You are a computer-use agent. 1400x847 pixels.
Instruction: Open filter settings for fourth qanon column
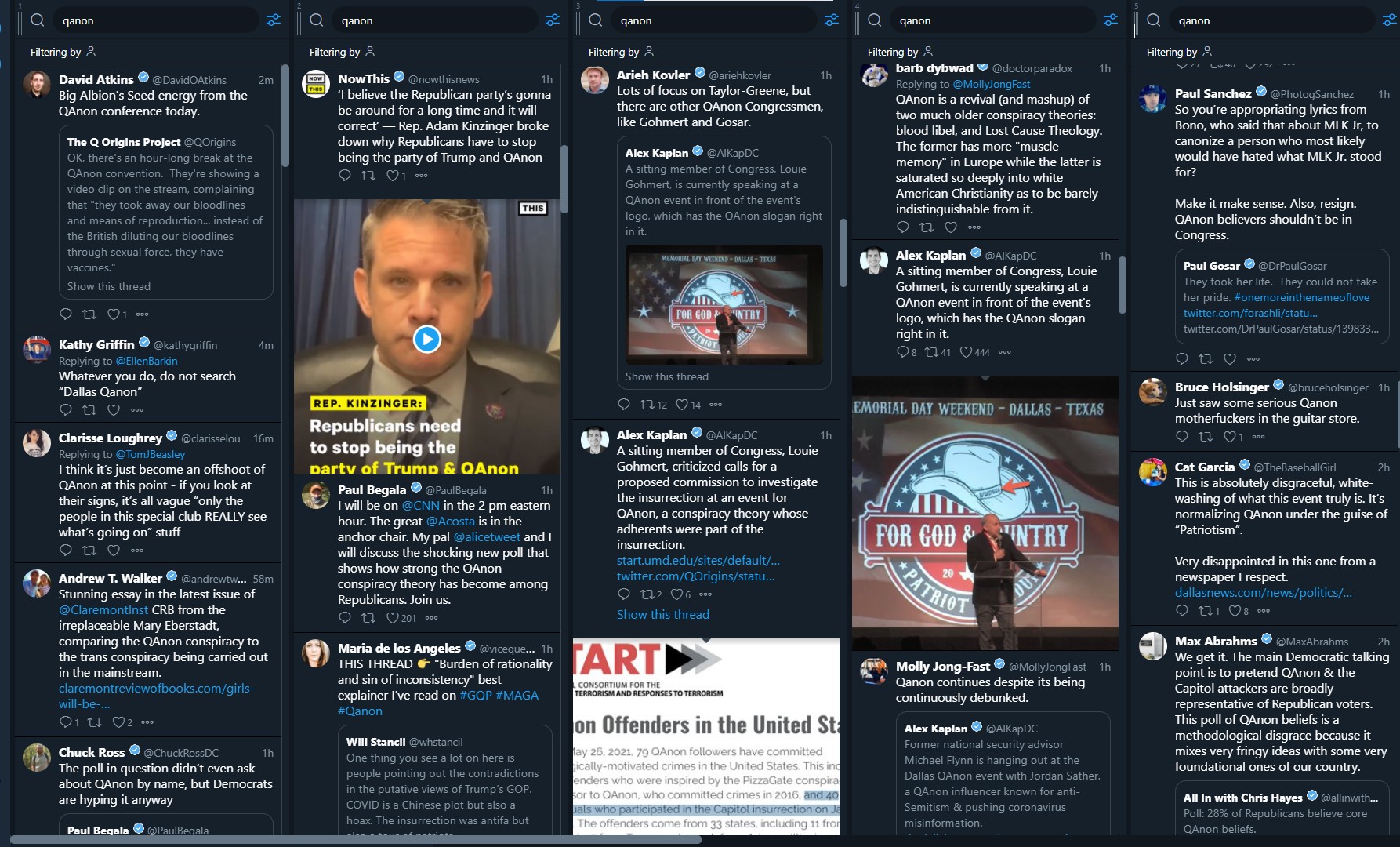[1111, 20]
